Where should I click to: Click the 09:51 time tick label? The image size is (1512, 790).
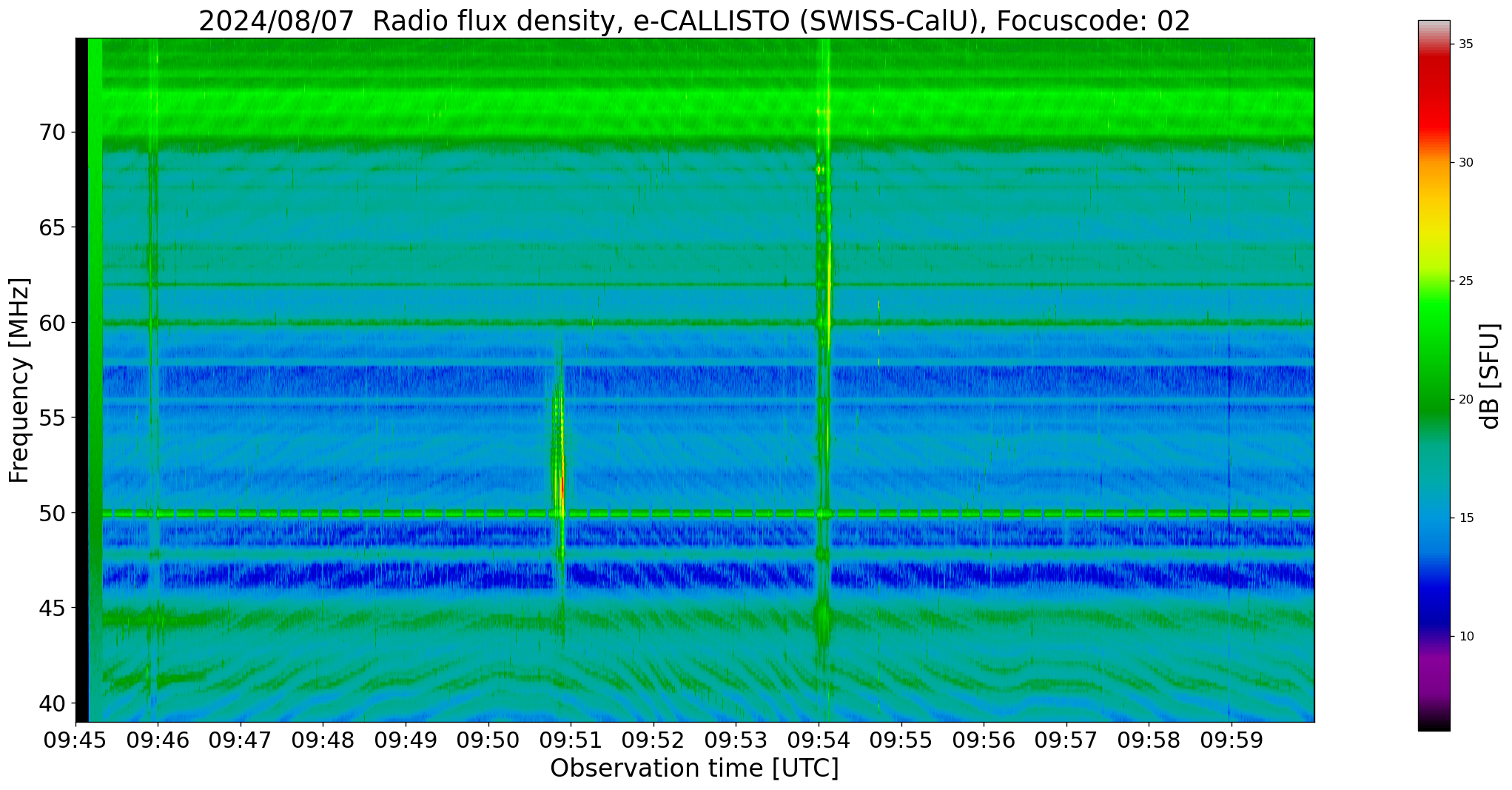coord(571,740)
